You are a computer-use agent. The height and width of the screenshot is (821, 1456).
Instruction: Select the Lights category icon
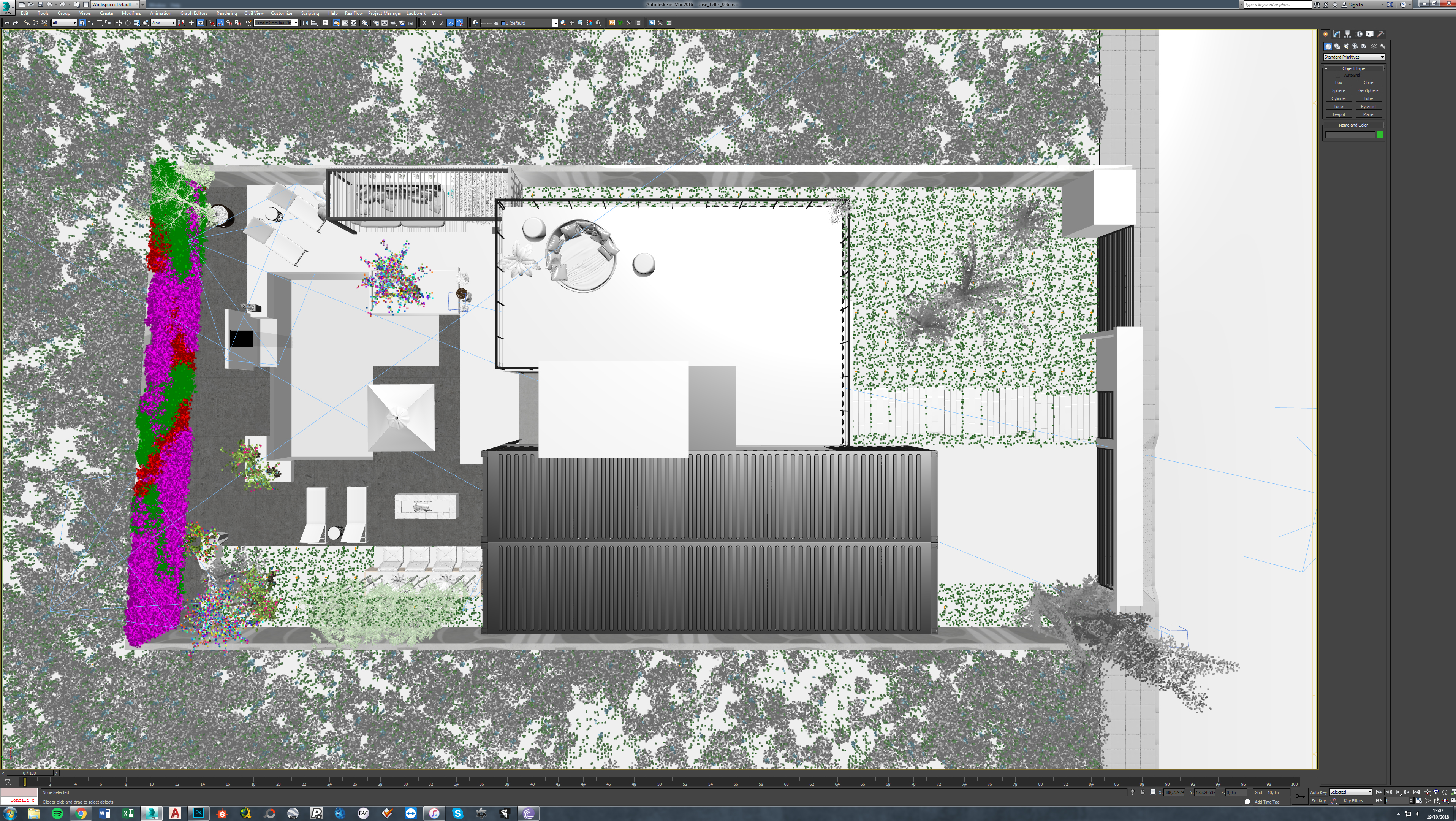(1346, 46)
